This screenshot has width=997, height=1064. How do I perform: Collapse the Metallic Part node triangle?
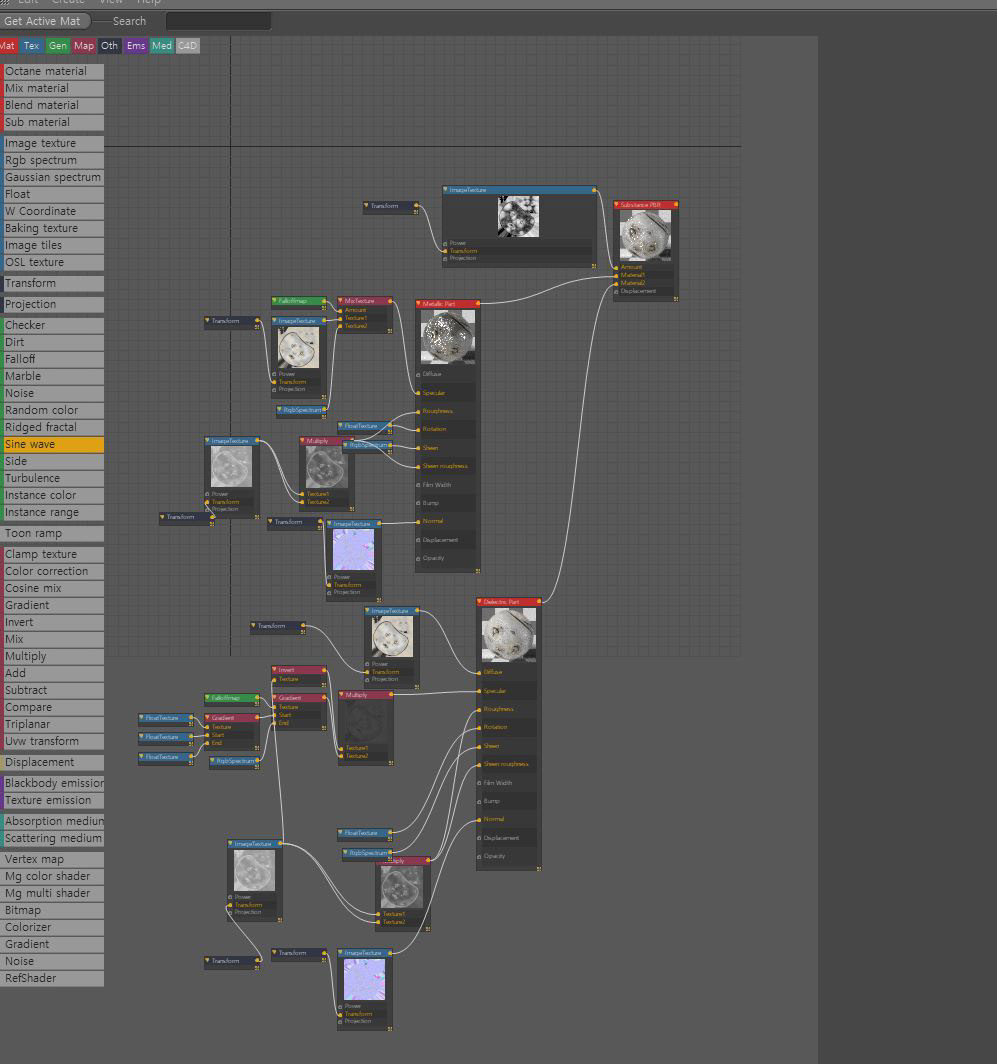coord(419,303)
